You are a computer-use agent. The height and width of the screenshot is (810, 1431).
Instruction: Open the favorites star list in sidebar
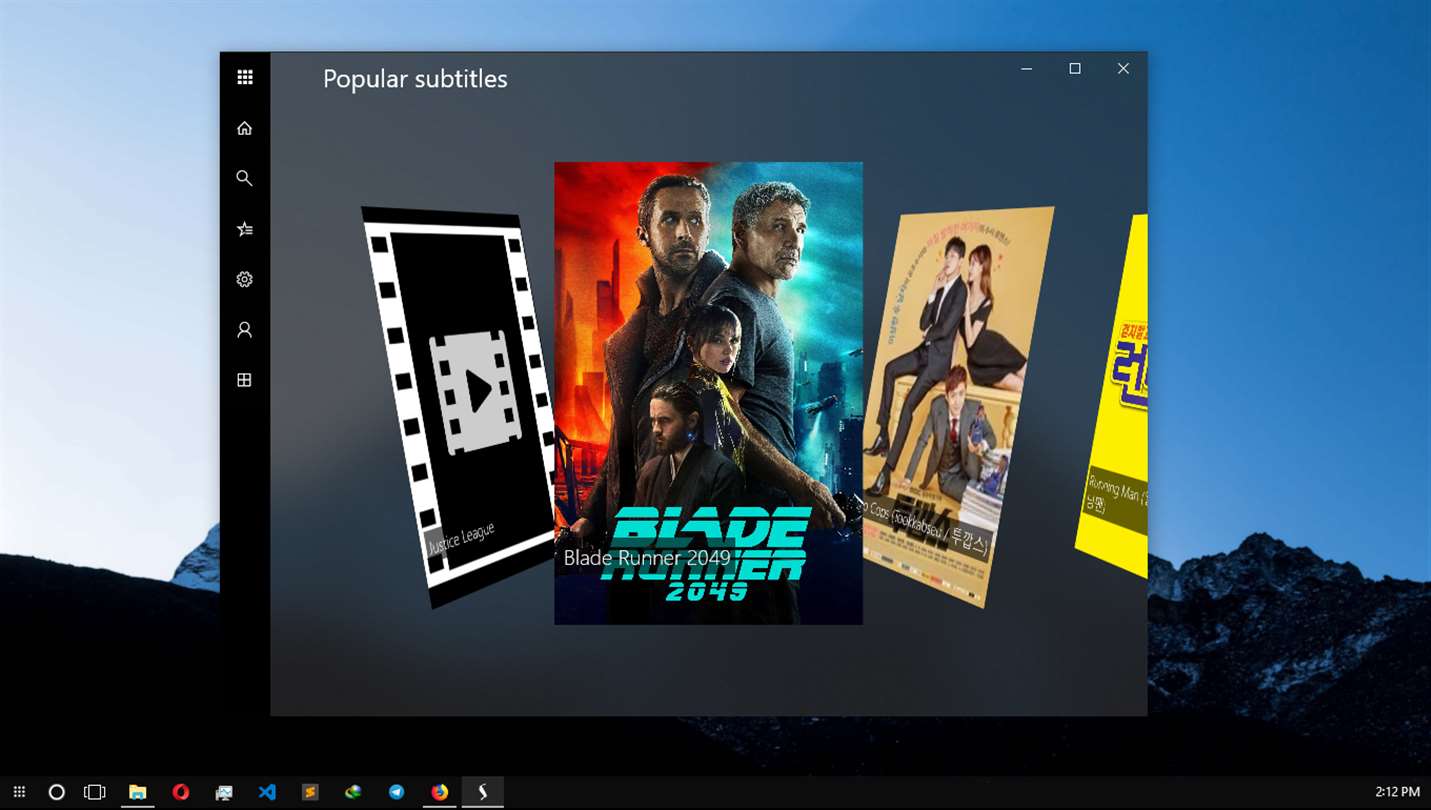point(244,229)
